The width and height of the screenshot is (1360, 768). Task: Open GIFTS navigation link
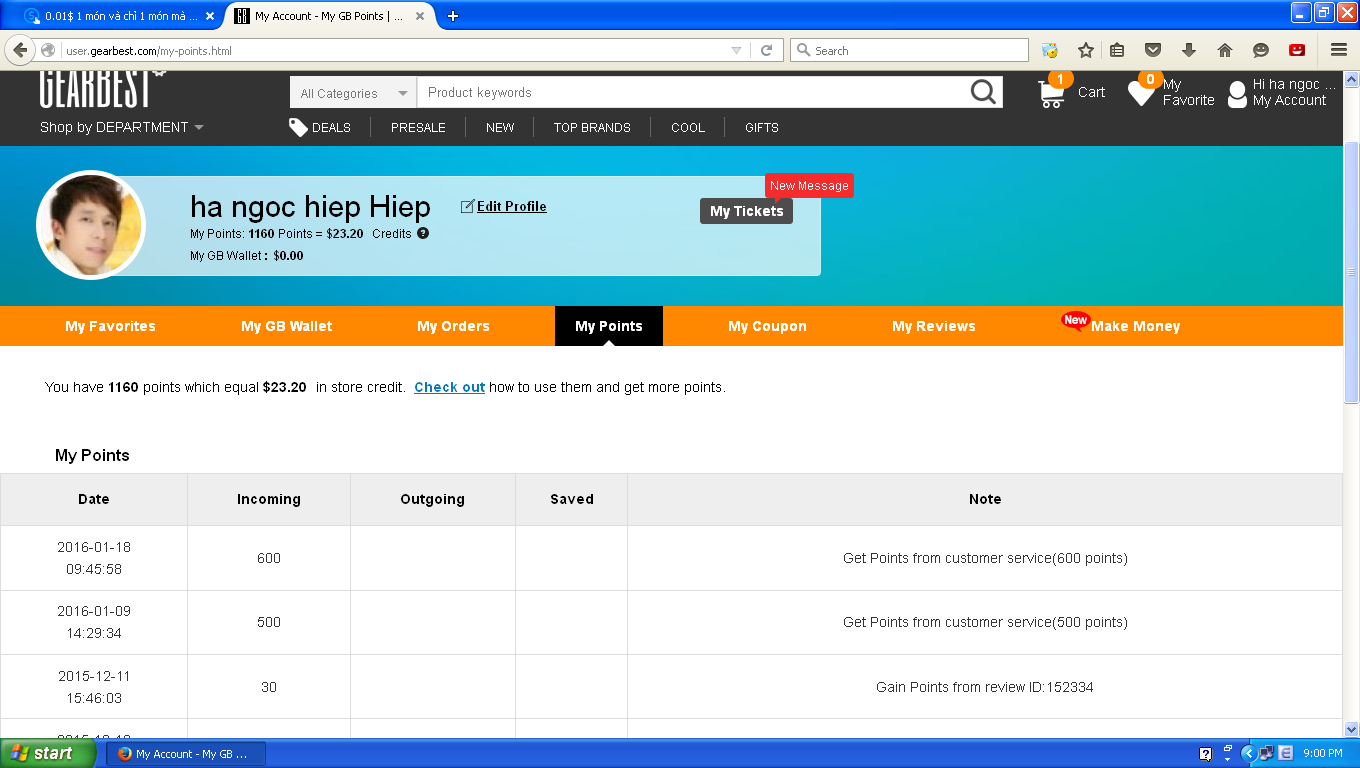pyautogui.click(x=762, y=127)
